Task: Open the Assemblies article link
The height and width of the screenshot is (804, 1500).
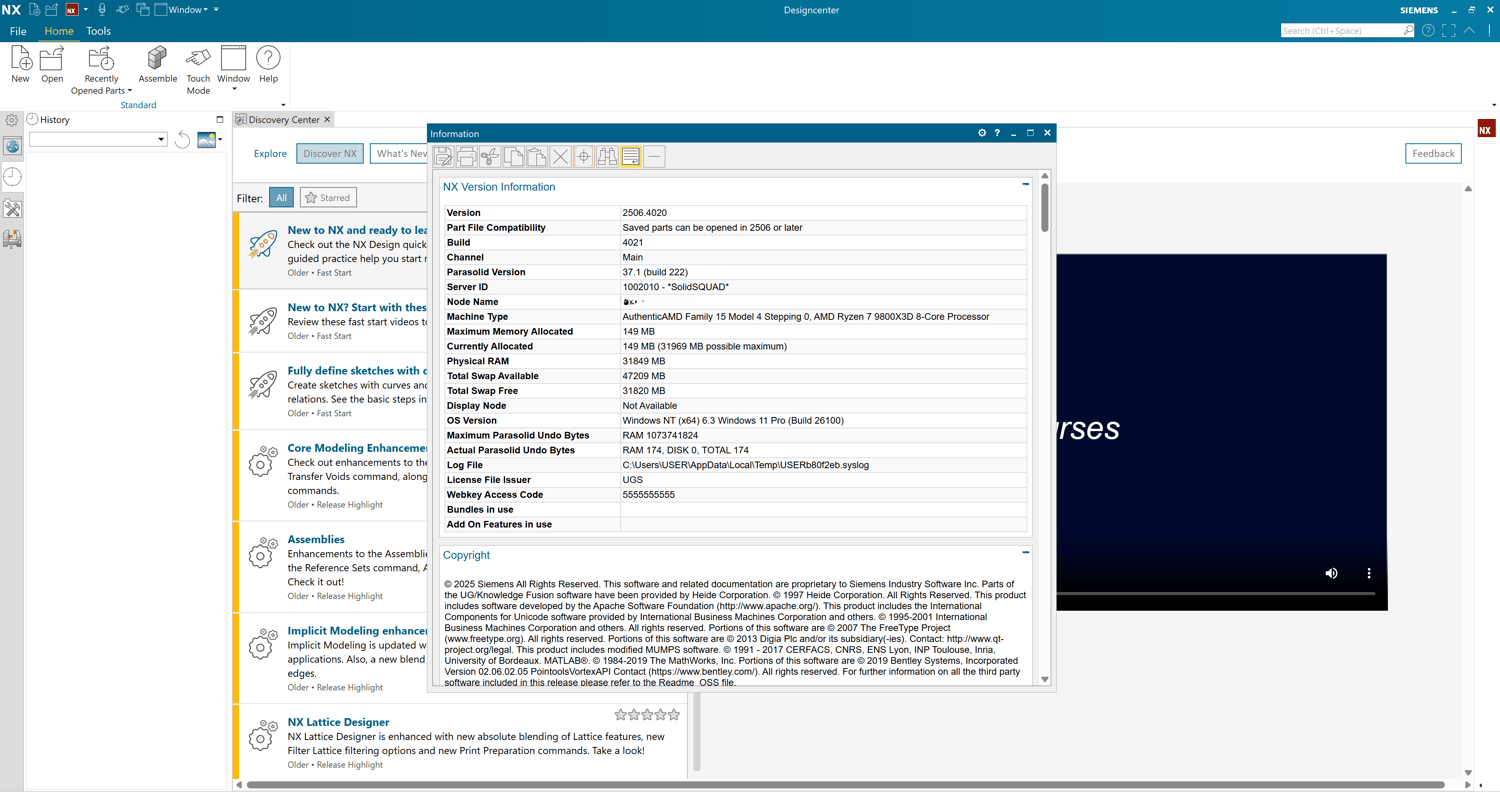Action: click(x=316, y=540)
